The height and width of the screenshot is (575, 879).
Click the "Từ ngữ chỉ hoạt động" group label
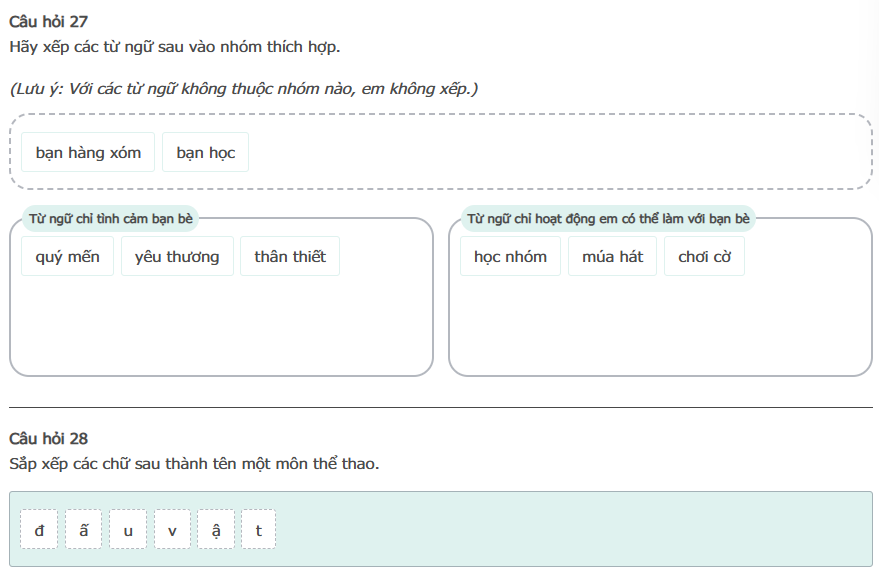pos(608,219)
